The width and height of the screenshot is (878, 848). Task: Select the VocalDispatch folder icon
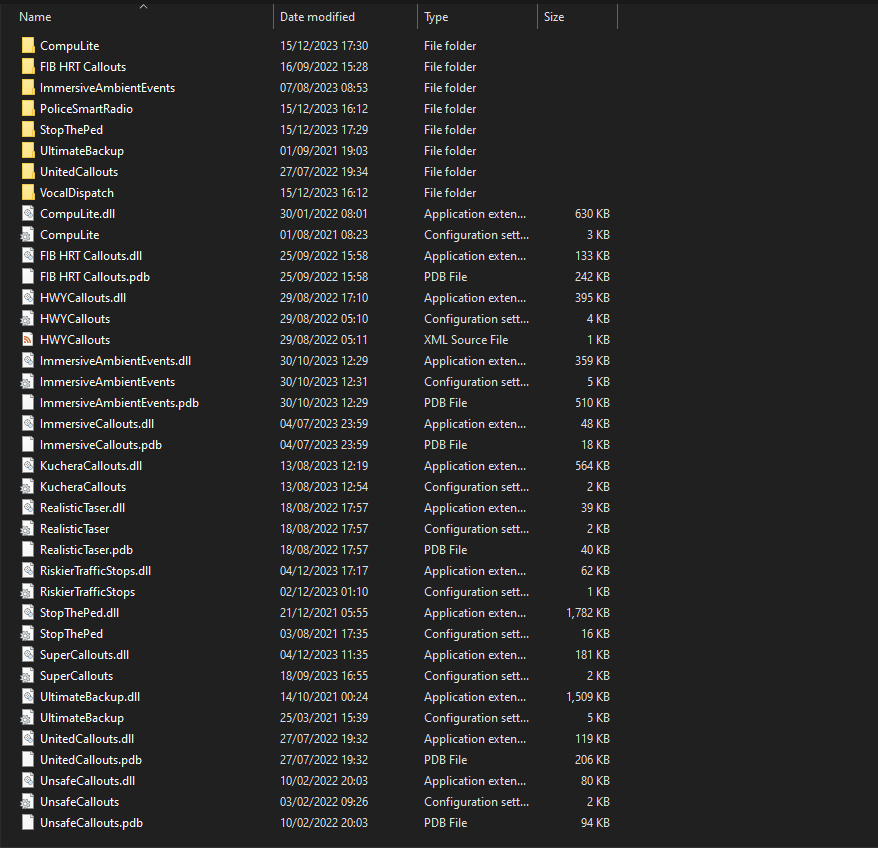[x=28, y=193]
